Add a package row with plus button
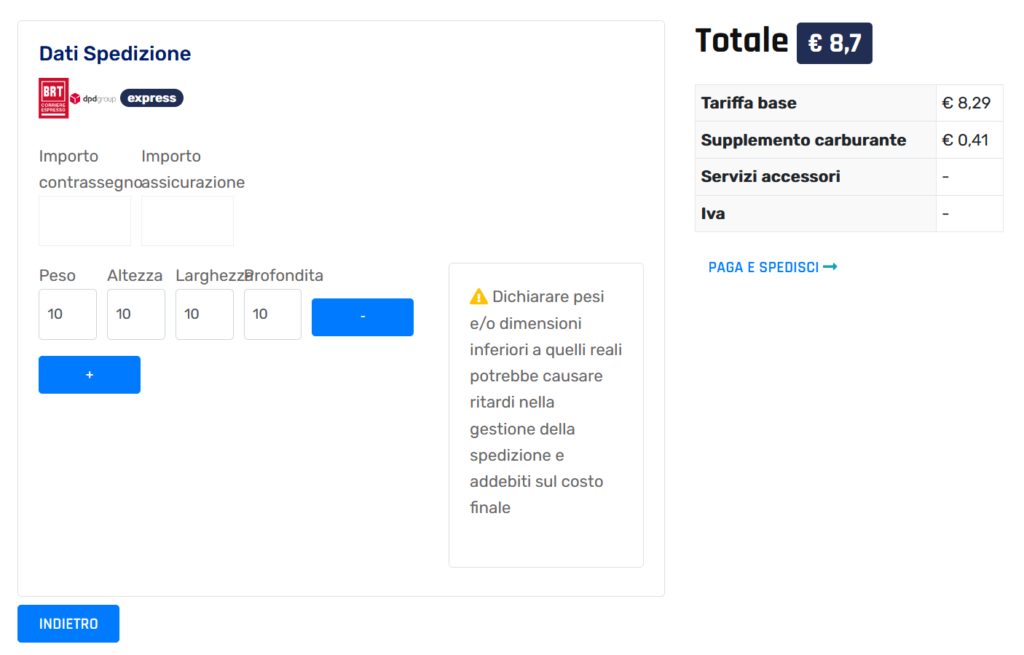1024x655 pixels. click(89, 375)
